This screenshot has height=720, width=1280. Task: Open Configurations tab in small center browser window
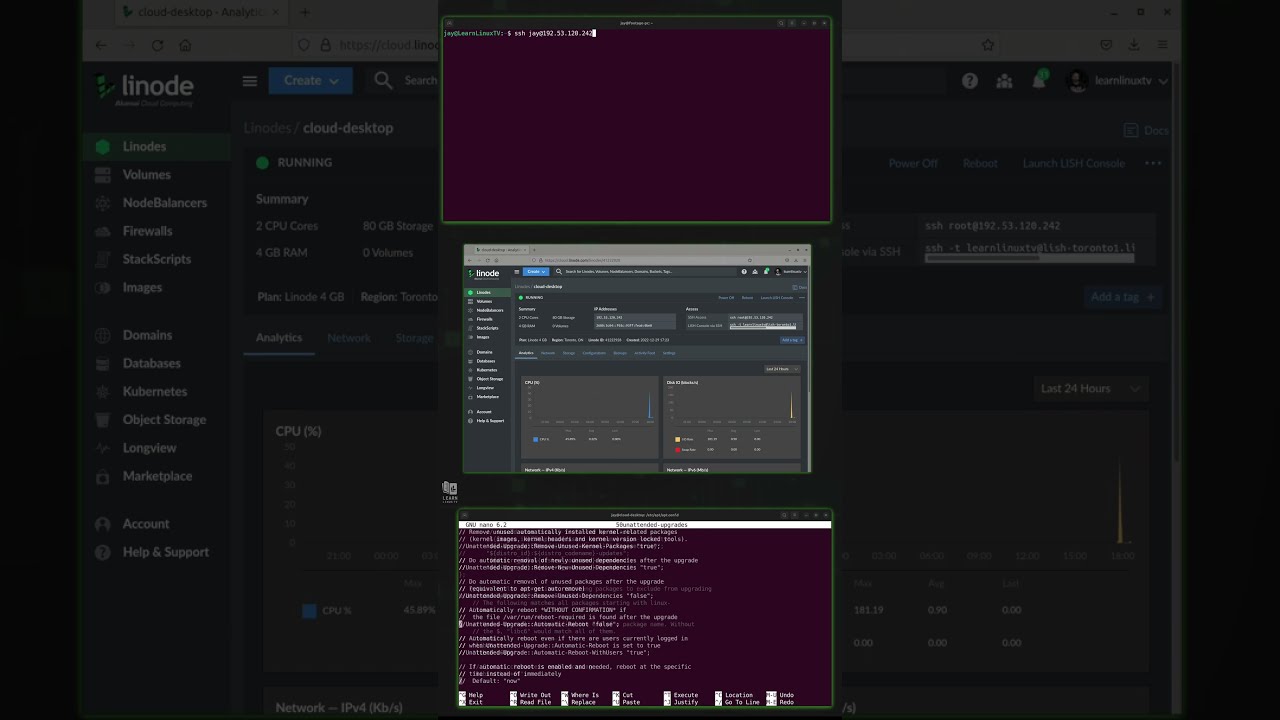[594, 353]
